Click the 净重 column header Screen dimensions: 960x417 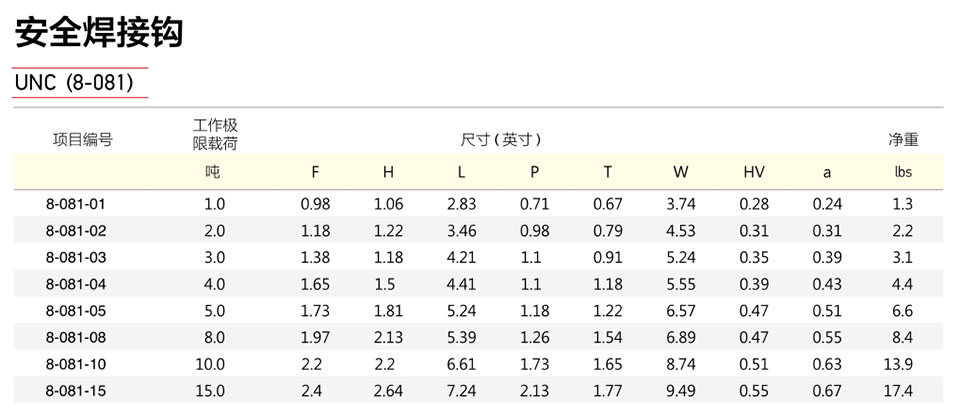pos(904,140)
